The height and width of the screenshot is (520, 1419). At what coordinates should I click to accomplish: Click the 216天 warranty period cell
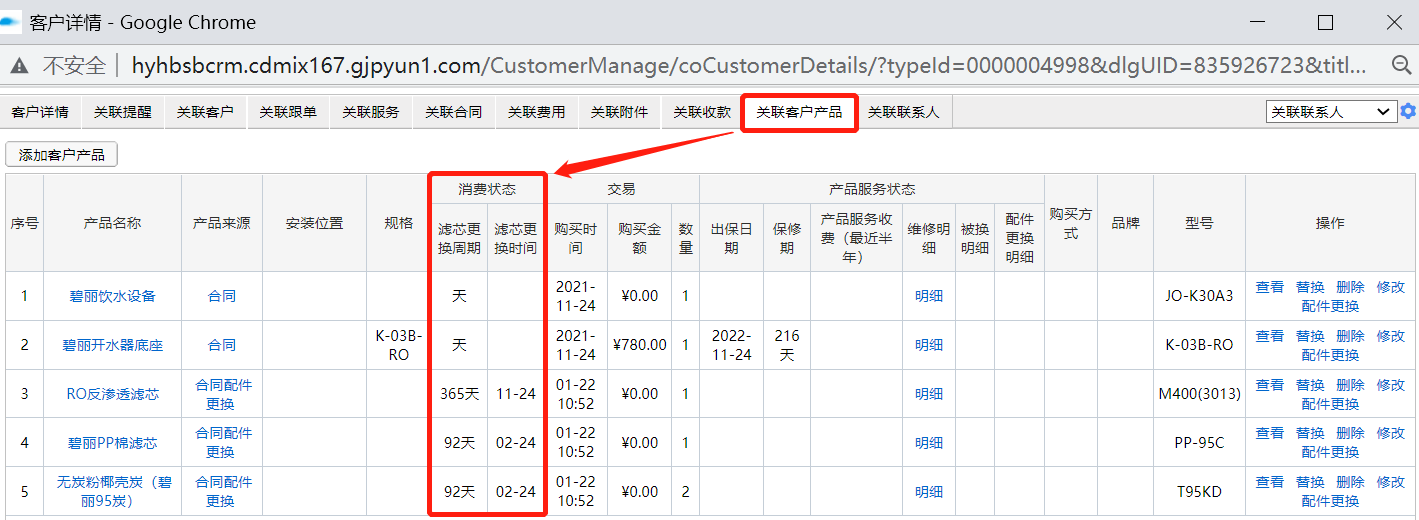pos(787,345)
